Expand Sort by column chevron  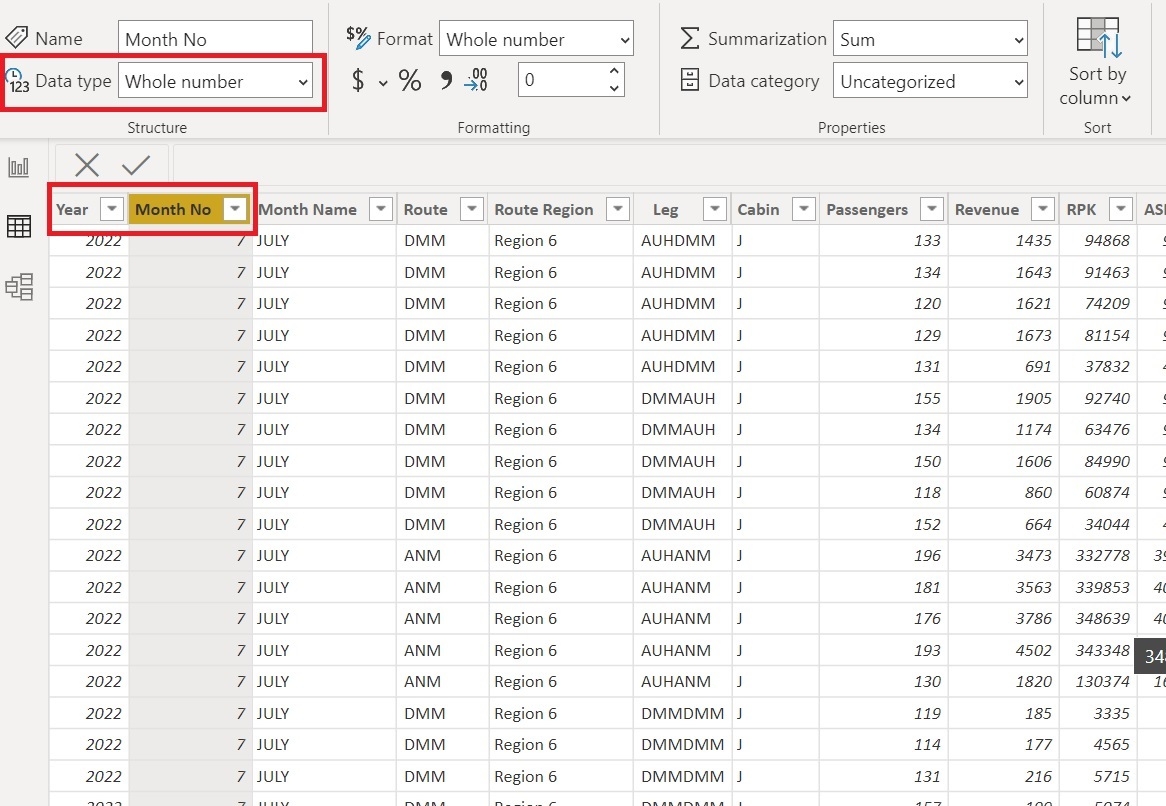tap(1126, 98)
